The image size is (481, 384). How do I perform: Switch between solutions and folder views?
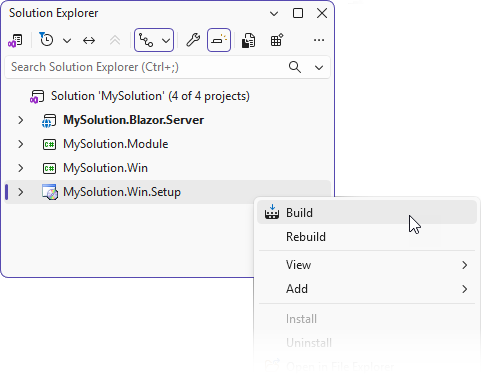pyautogui.click(x=15, y=40)
